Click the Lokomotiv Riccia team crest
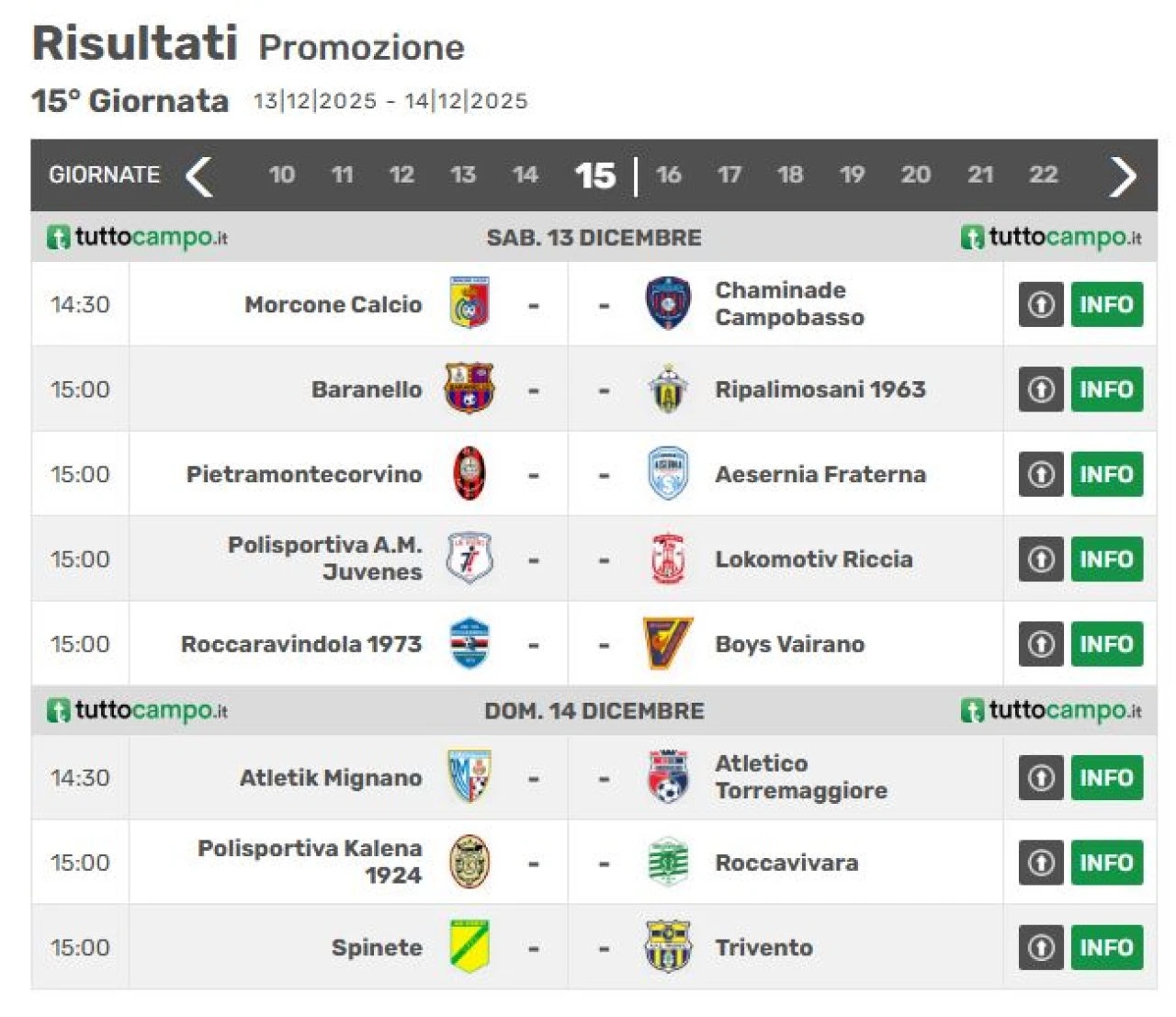The height and width of the screenshot is (1017, 1176). point(668,559)
